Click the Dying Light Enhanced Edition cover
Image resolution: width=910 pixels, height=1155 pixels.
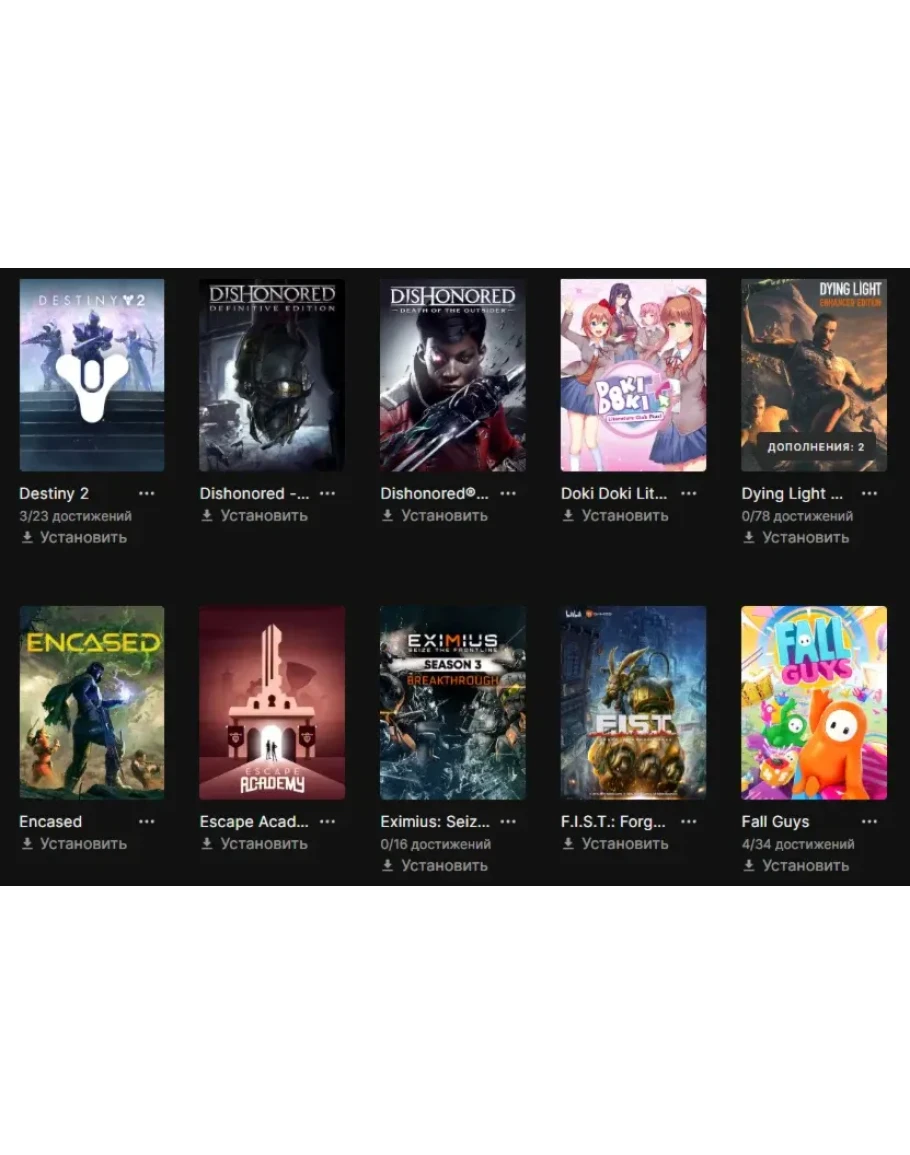click(x=813, y=375)
